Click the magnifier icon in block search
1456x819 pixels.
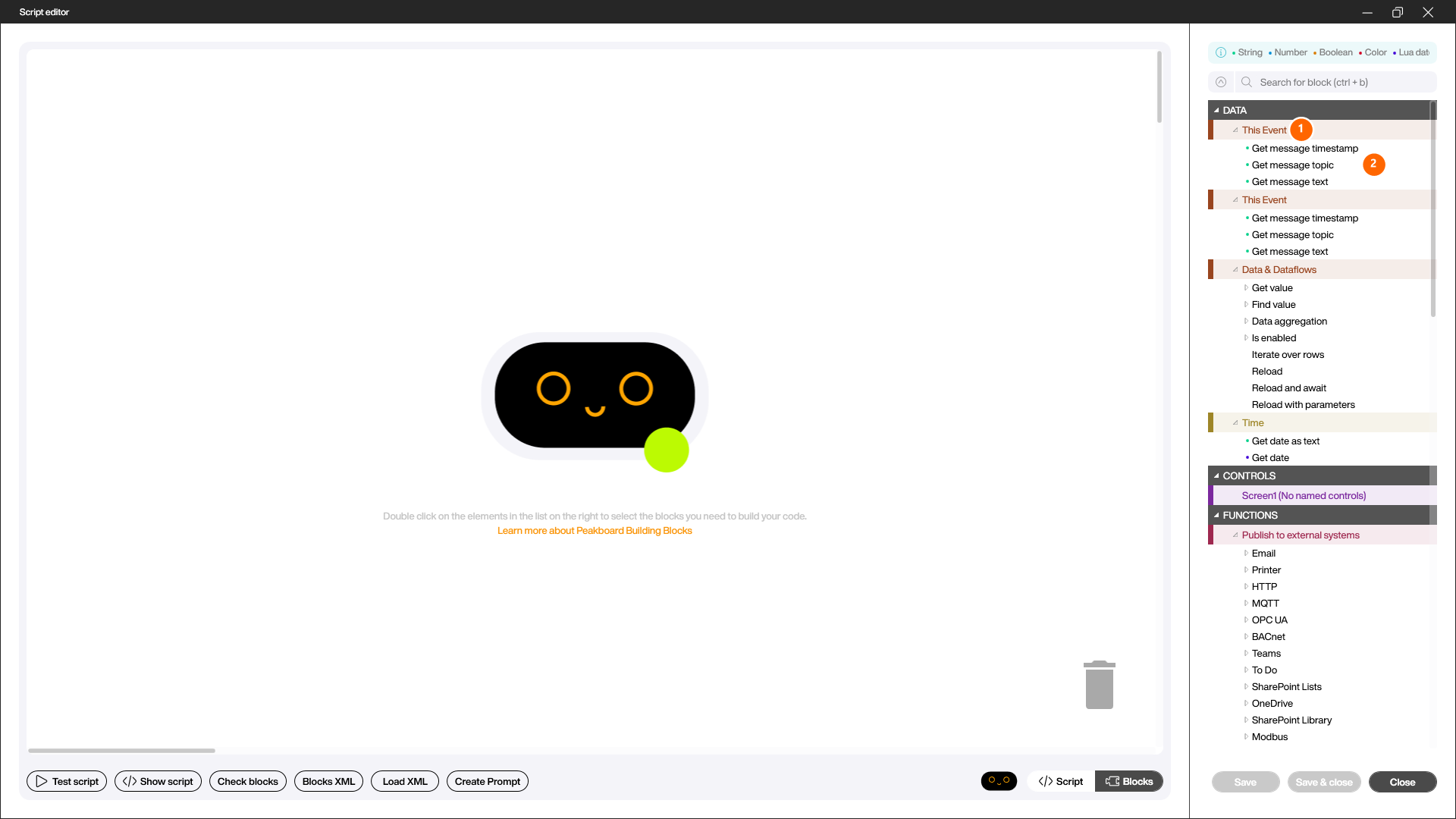1247,82
